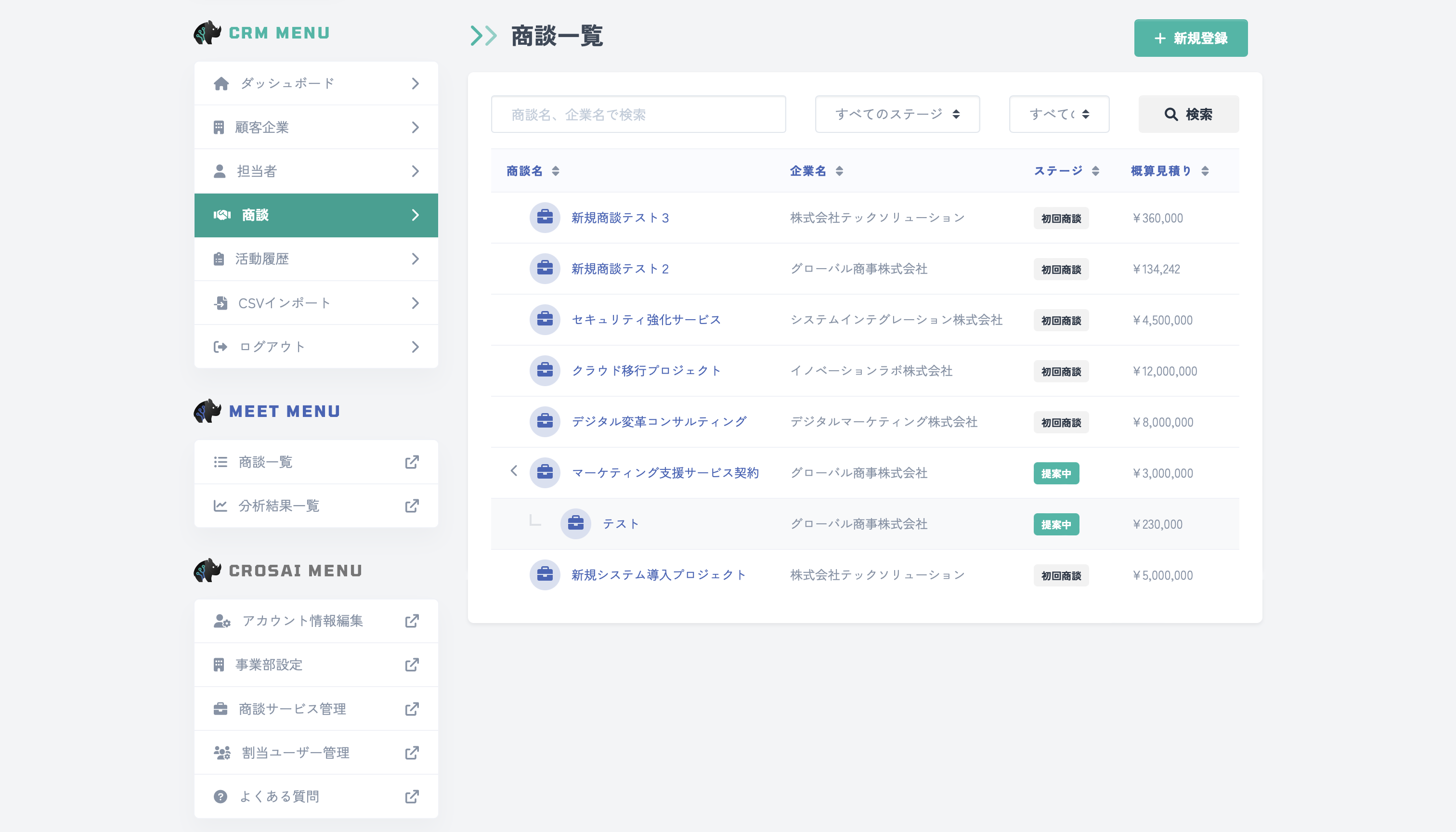1456x832 pixels.
Task: Click the external link icon beside 分析結果一覧
Action: tap(412, 506)
